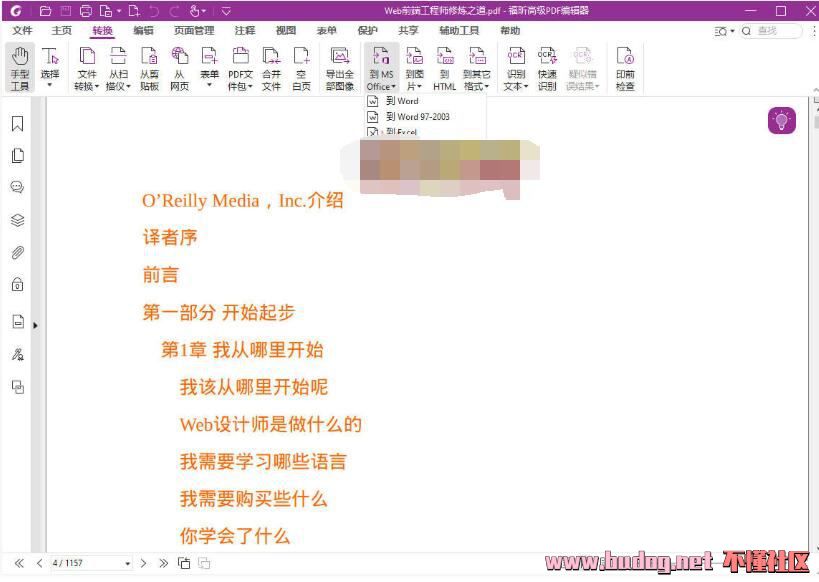Viewport: 819px width, 582px height.
Task: Select the Convert (转换) tab
Action: coord(102,31)
